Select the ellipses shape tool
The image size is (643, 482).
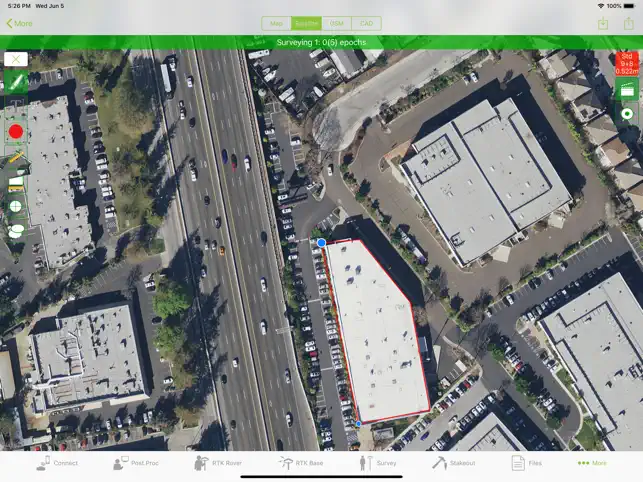point(16,231)
